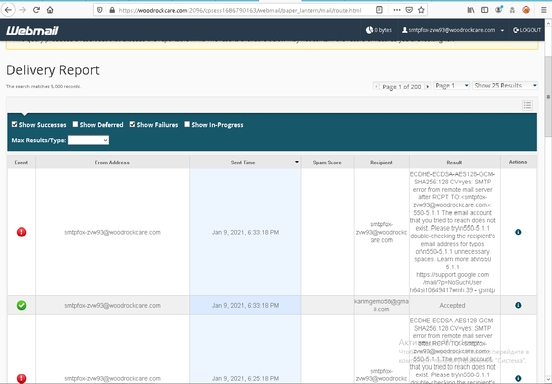This screenshot has width=552, height=384.
Task: Click the Delivery Report heading
Action: [53, 70]
